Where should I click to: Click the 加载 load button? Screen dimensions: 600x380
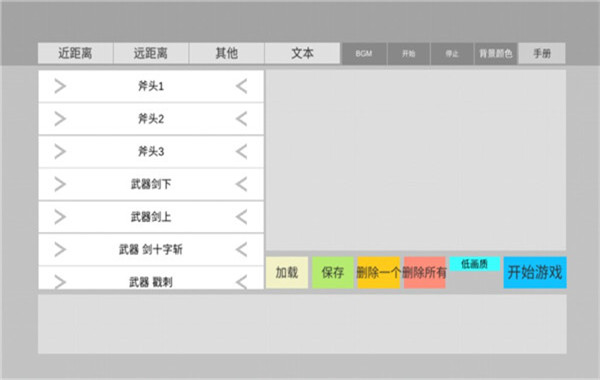[x=287, y=272]
